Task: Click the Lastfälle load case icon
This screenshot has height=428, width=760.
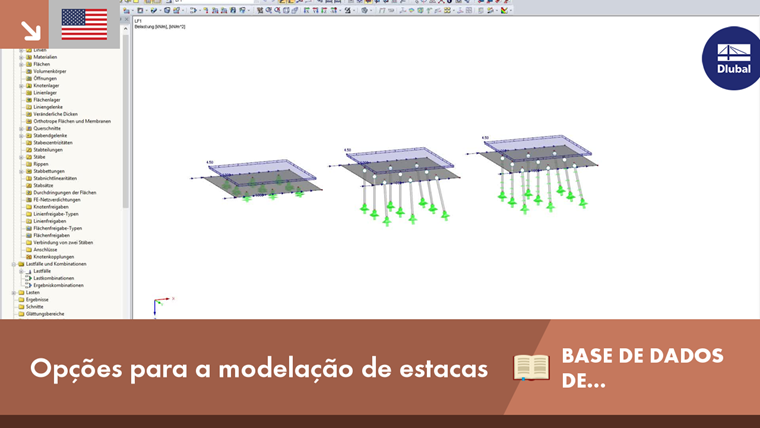Action: pos(29,271)
